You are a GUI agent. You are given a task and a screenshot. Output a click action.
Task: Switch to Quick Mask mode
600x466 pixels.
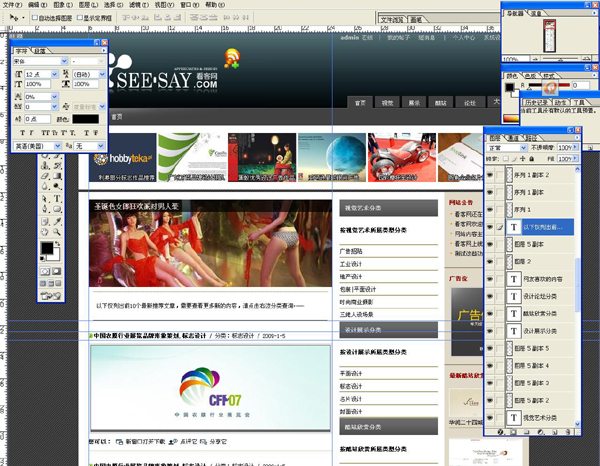pos(57,271)
